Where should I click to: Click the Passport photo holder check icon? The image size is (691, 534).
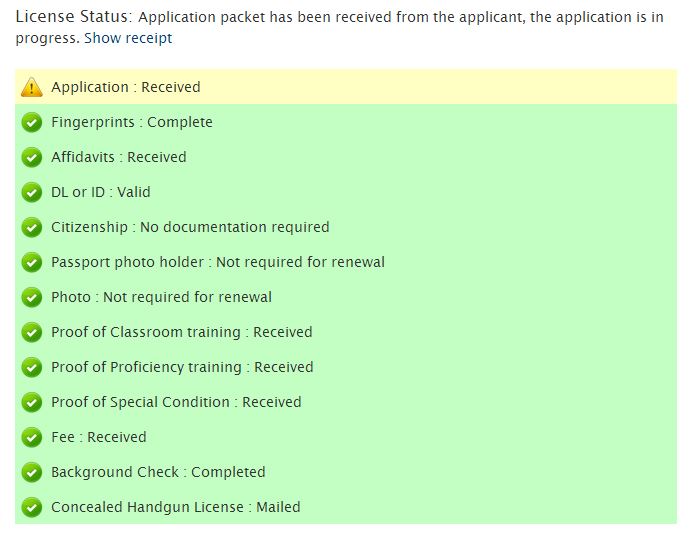tap(32, 263)
